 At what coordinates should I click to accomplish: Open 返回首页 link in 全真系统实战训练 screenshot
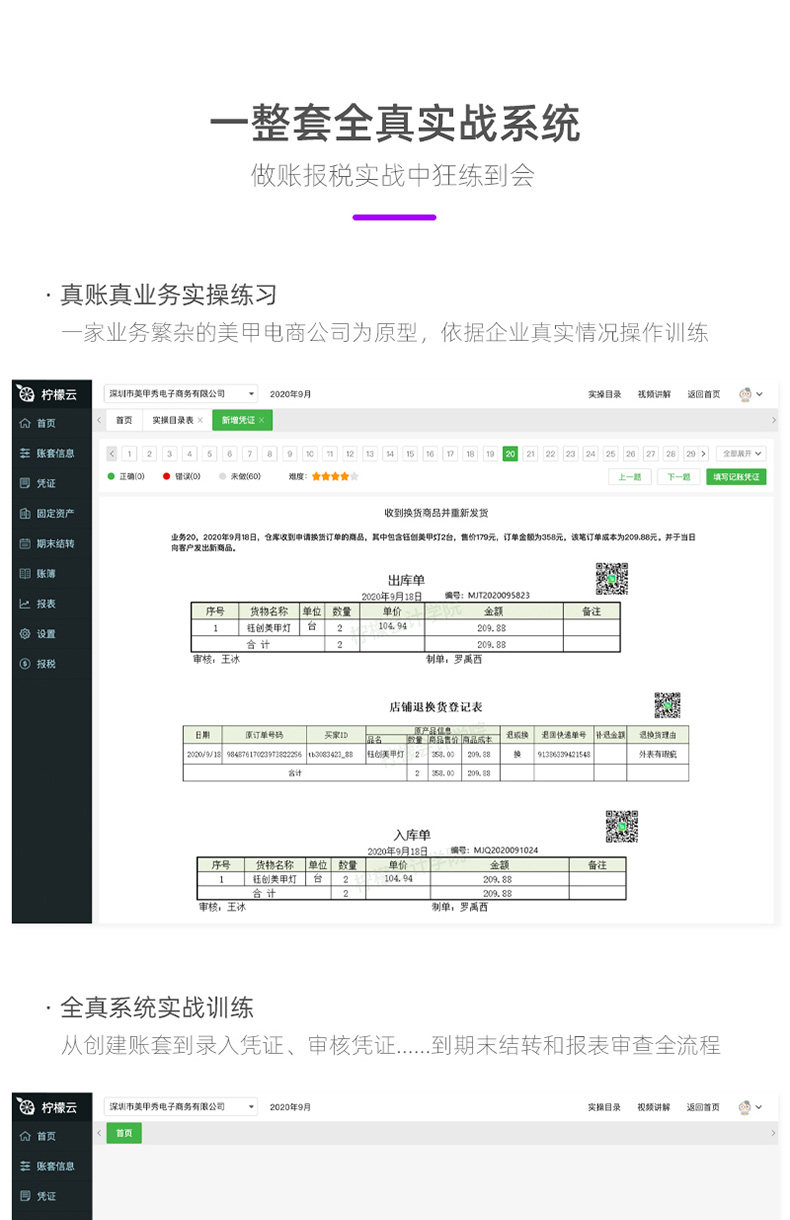click(703, 1107)
